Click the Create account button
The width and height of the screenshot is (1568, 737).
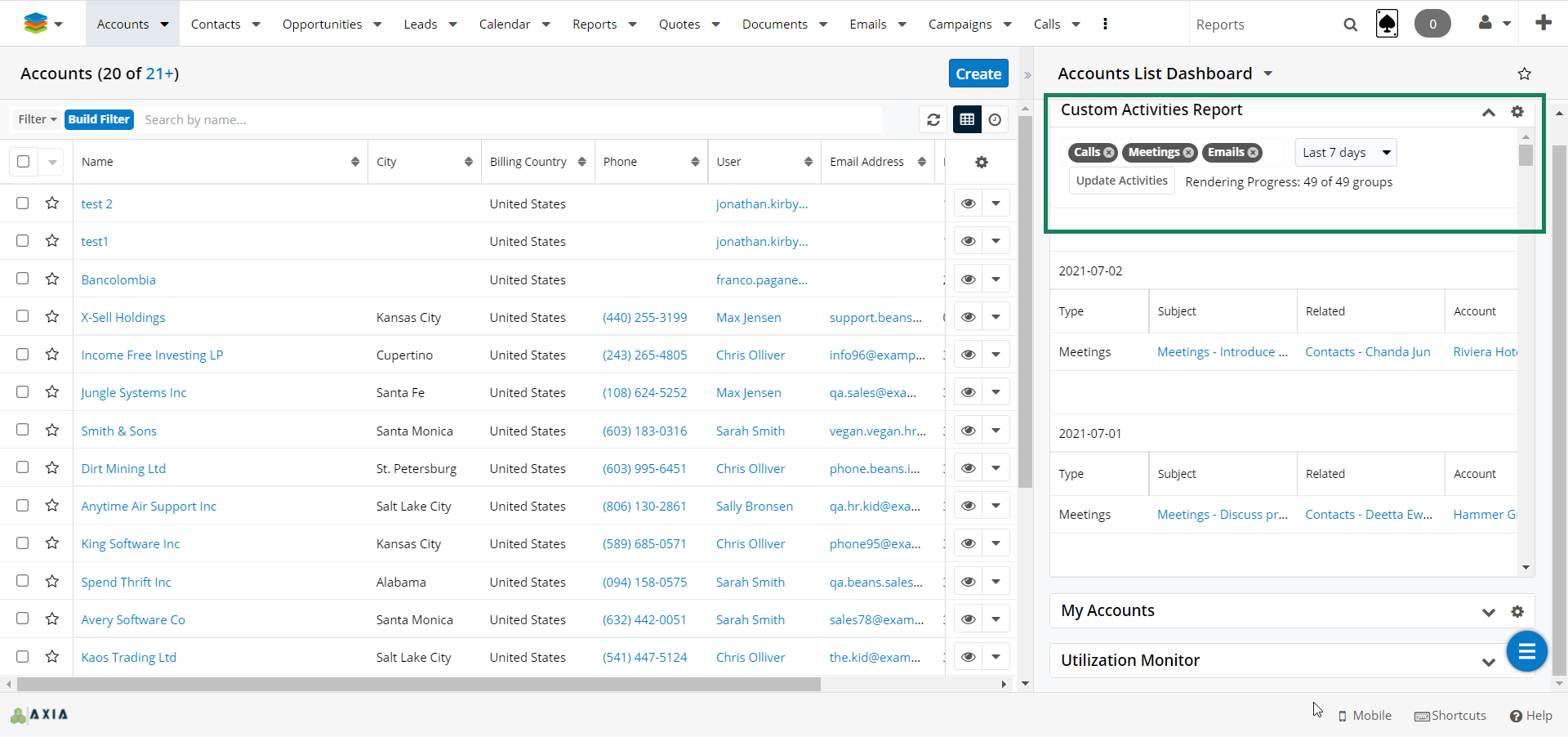pos(978,74)
